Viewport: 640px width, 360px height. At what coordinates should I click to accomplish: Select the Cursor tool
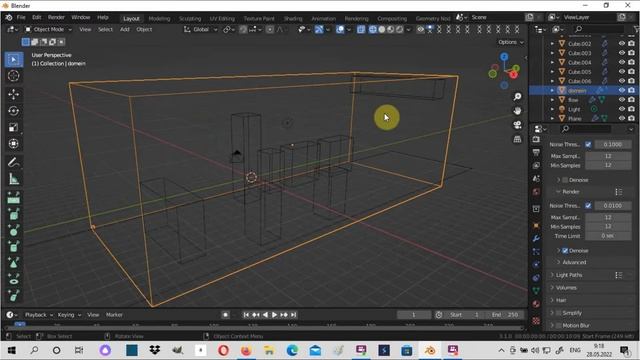pyautogui.click(x=13, y=76)
